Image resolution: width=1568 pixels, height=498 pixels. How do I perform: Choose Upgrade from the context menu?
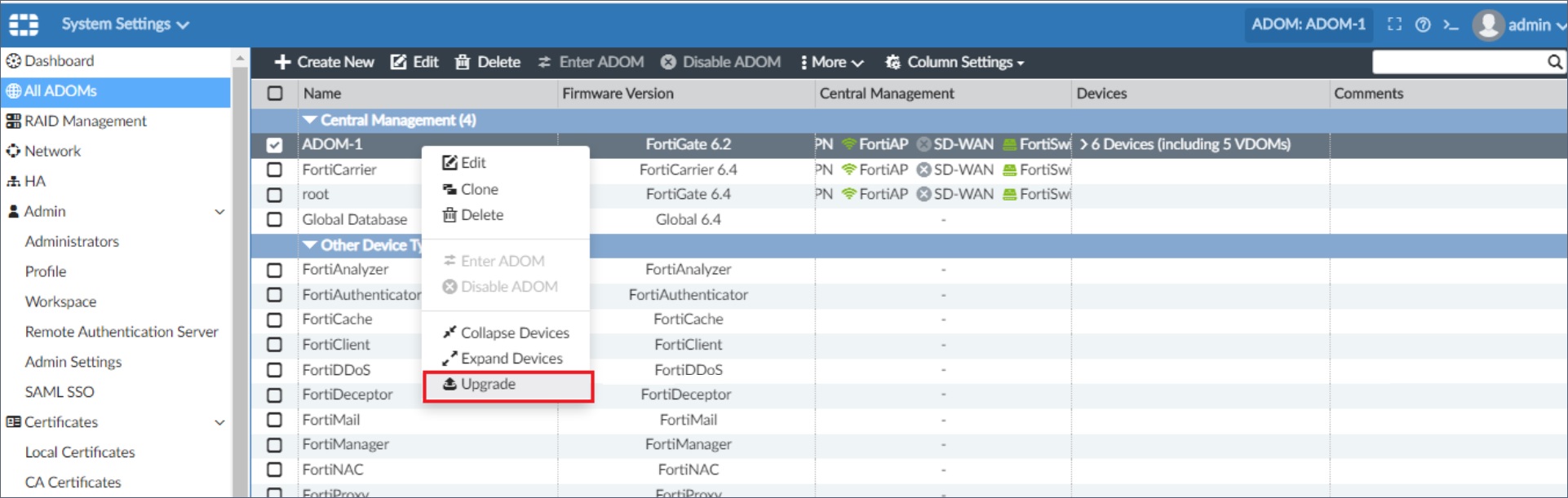coord(507,385)
